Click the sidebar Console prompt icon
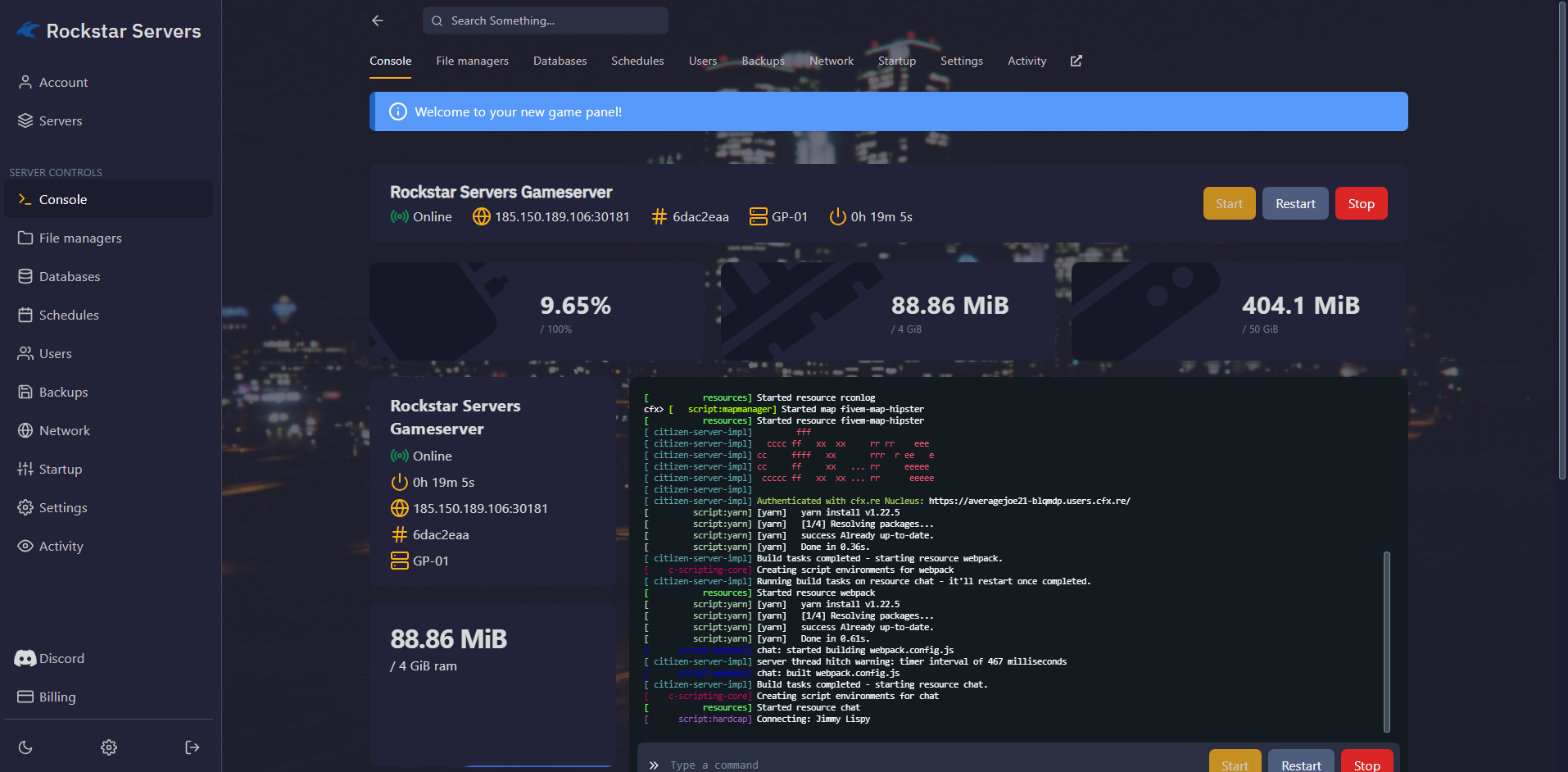 coord(25,199)
